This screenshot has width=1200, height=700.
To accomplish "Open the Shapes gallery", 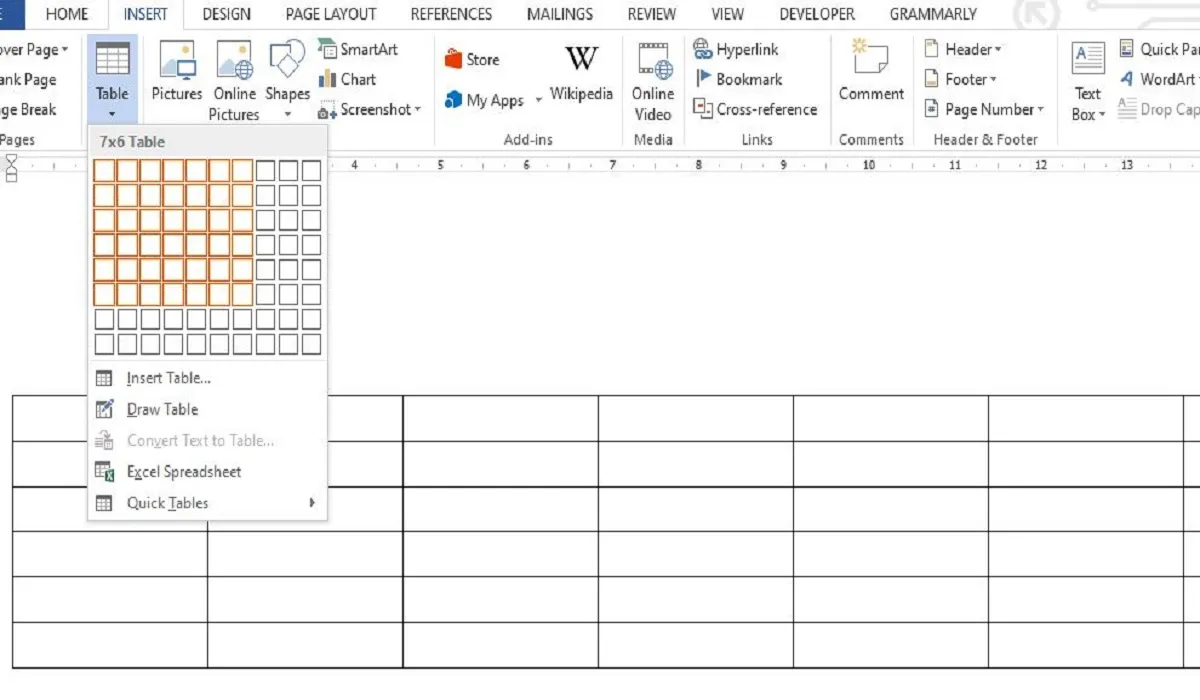I will pos(288,80).
